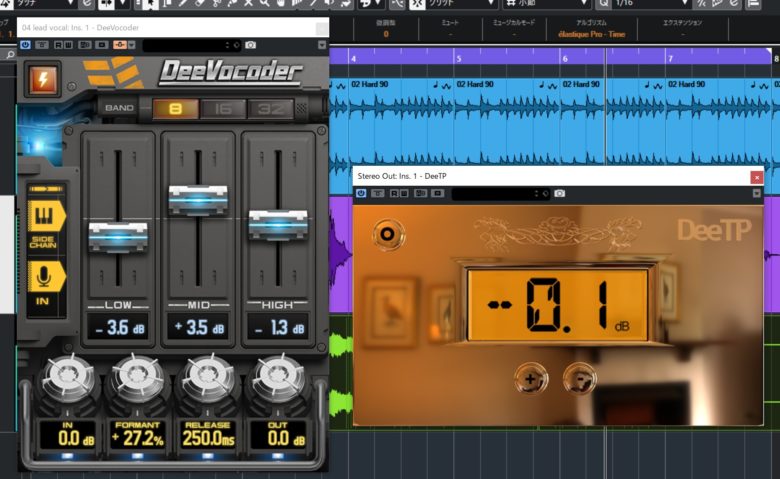The image size is (780, 479).
Task: Click the OUT gain knob
Action: tap(278, 379)
